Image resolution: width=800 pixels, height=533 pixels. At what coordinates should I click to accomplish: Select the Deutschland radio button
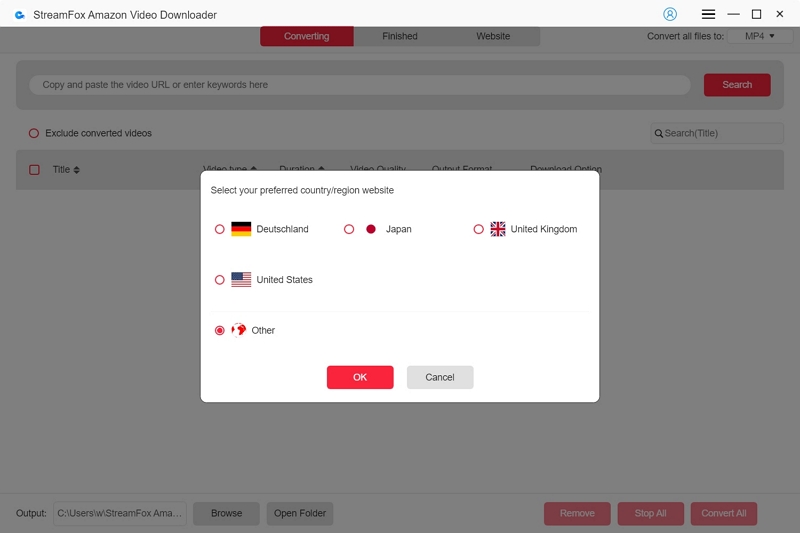coord(220,229)
